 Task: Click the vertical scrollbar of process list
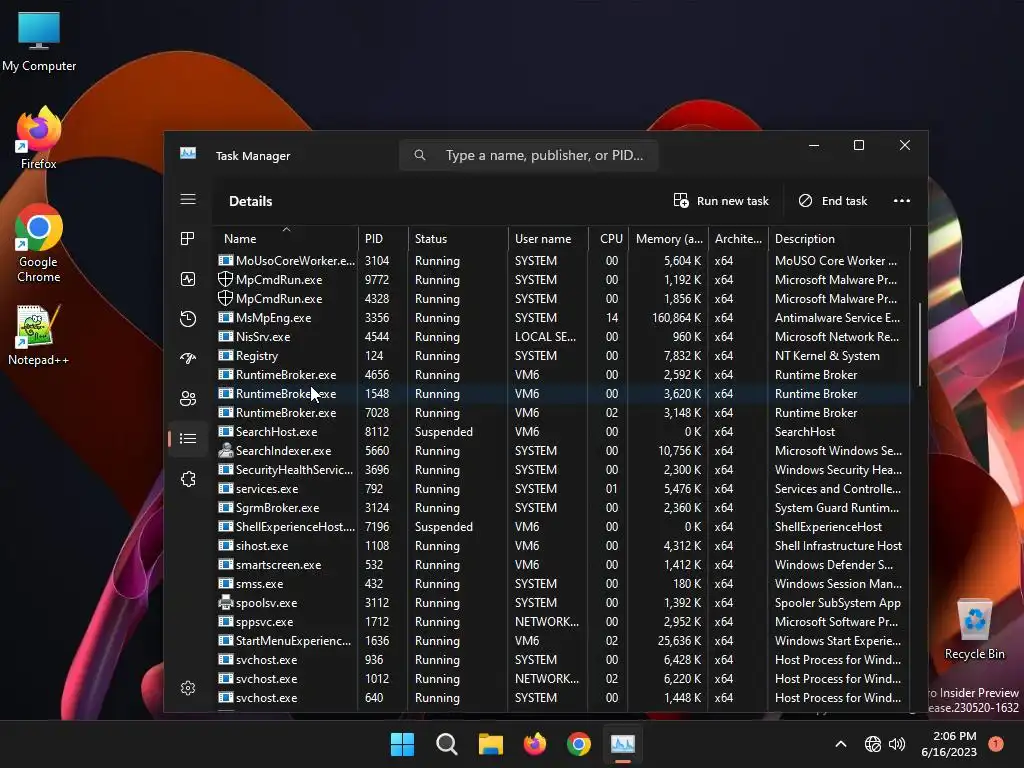[920, 344]
